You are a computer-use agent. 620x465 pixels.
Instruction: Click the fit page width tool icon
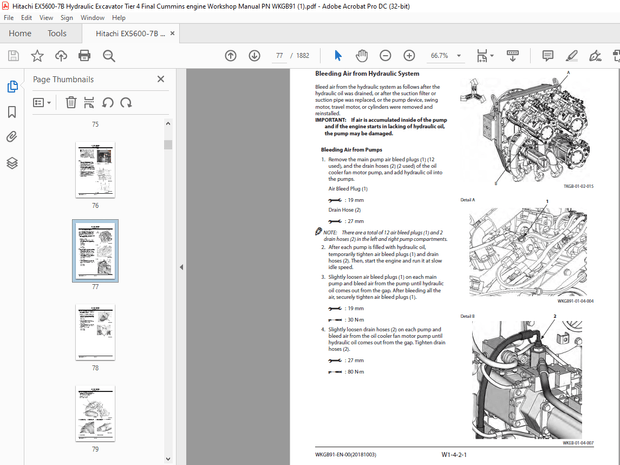coord(482,56)
